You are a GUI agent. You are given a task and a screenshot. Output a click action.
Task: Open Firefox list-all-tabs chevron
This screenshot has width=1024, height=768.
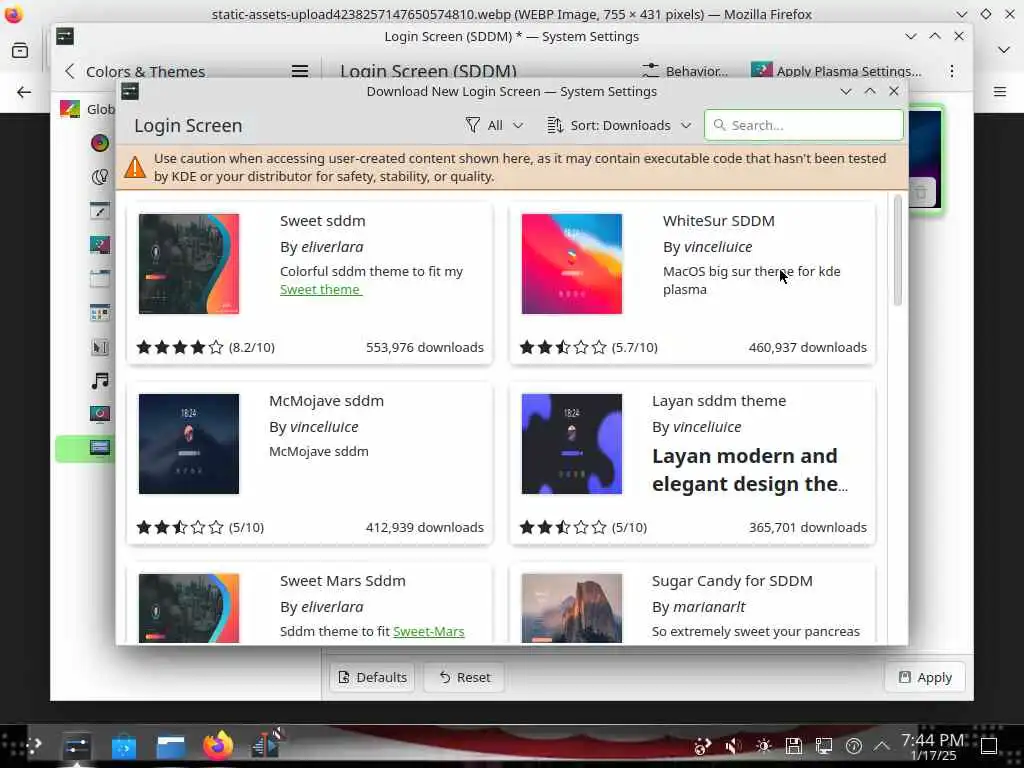tap(1004, 50)
